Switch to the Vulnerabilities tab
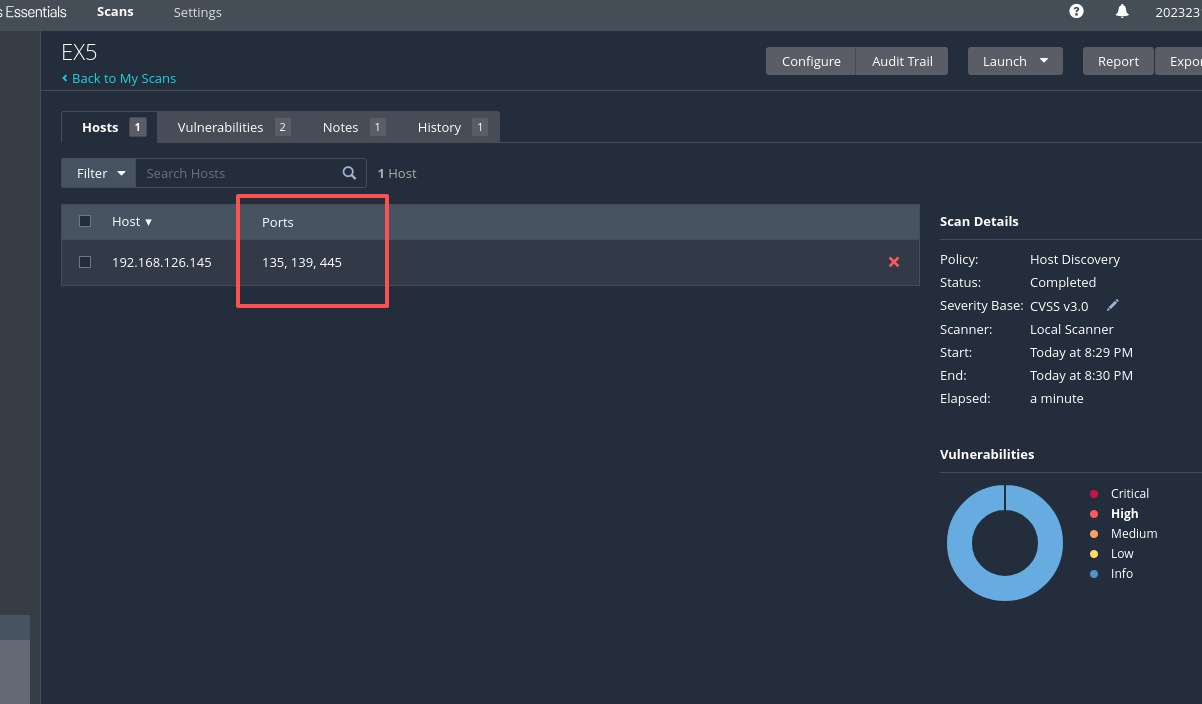The height and width of the screenshot is (704, 1202). click(x=233, y=127)
